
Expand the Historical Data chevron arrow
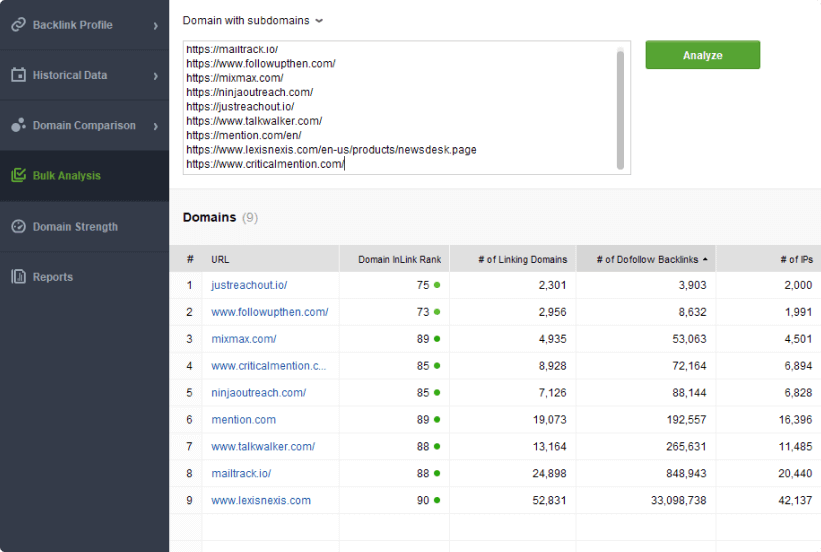click(156, 76)
